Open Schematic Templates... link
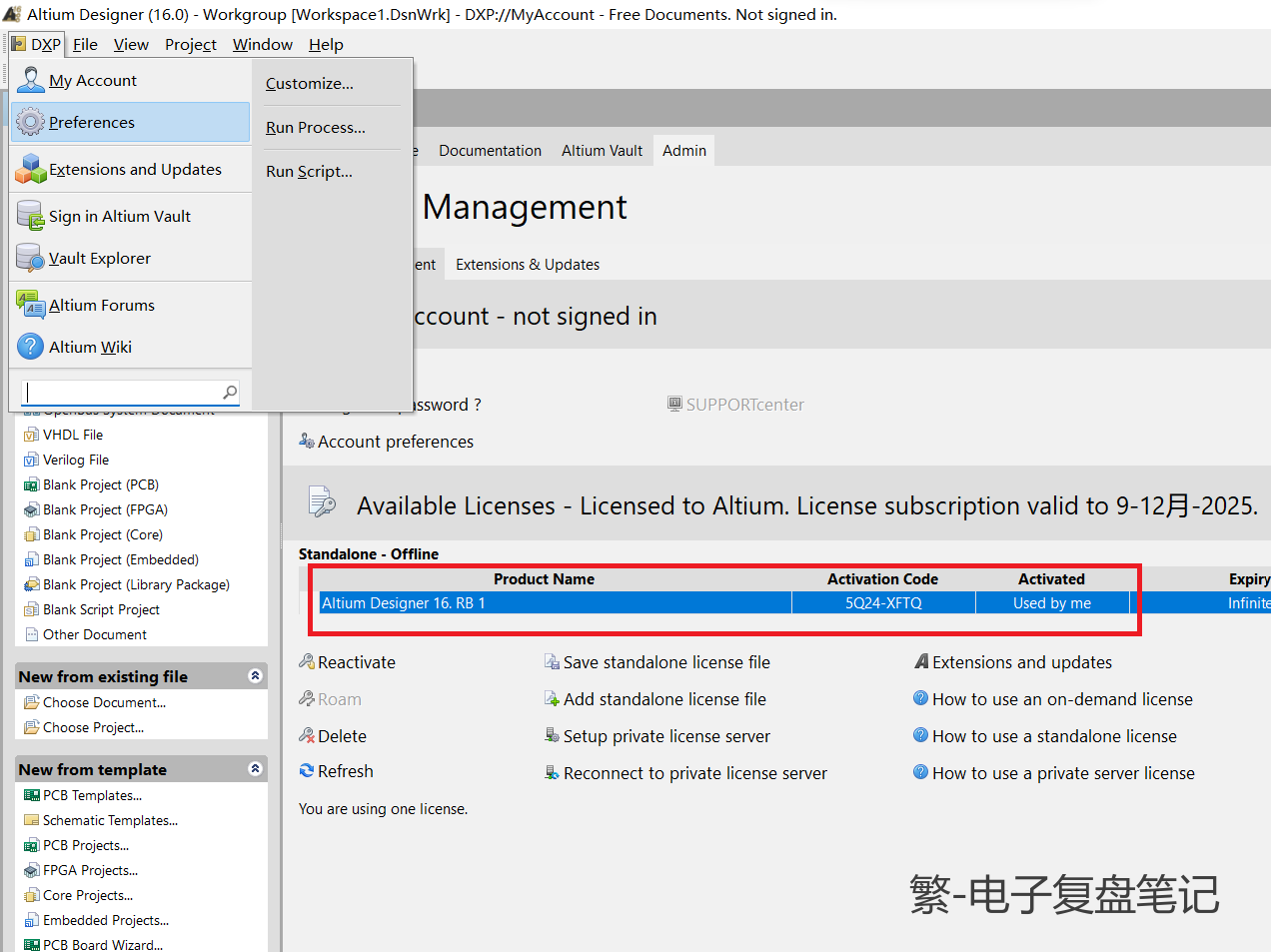This screenshot has height=952, width=1271. click(x=110, y=820)
